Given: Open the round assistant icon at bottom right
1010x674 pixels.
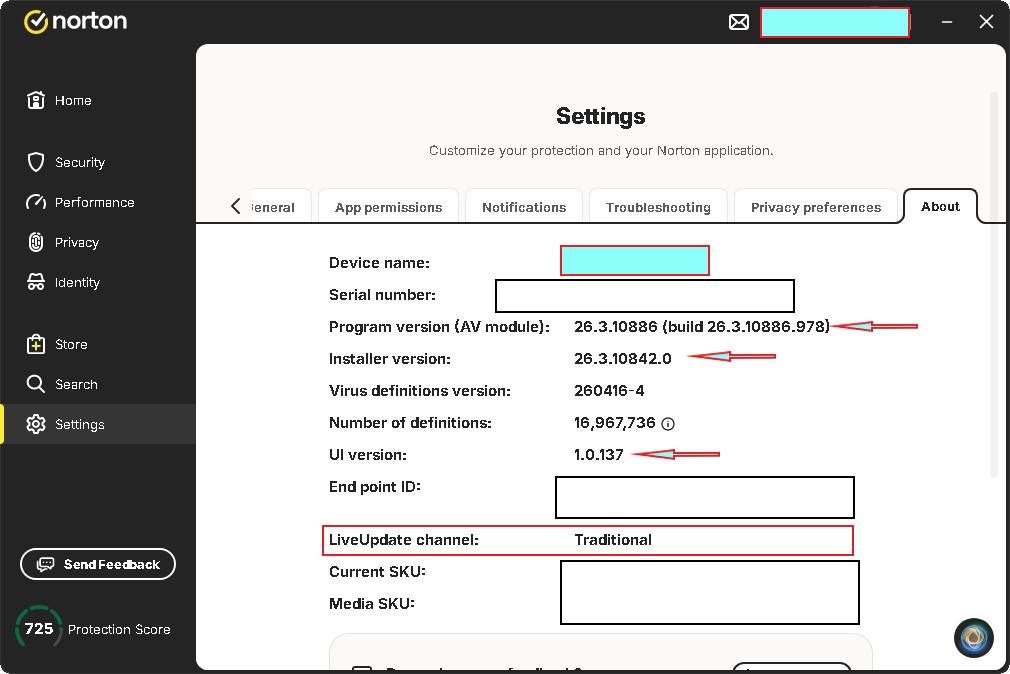Looking at the screenshot, I should click(x=973, y=637).
